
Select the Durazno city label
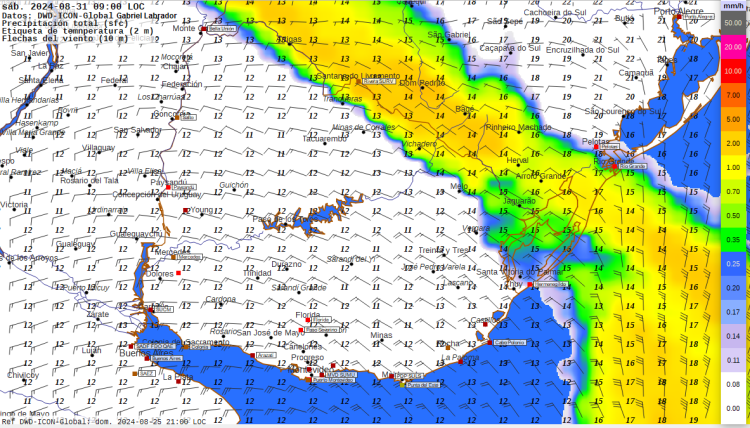pyautogui.click(x=287, y=263)
